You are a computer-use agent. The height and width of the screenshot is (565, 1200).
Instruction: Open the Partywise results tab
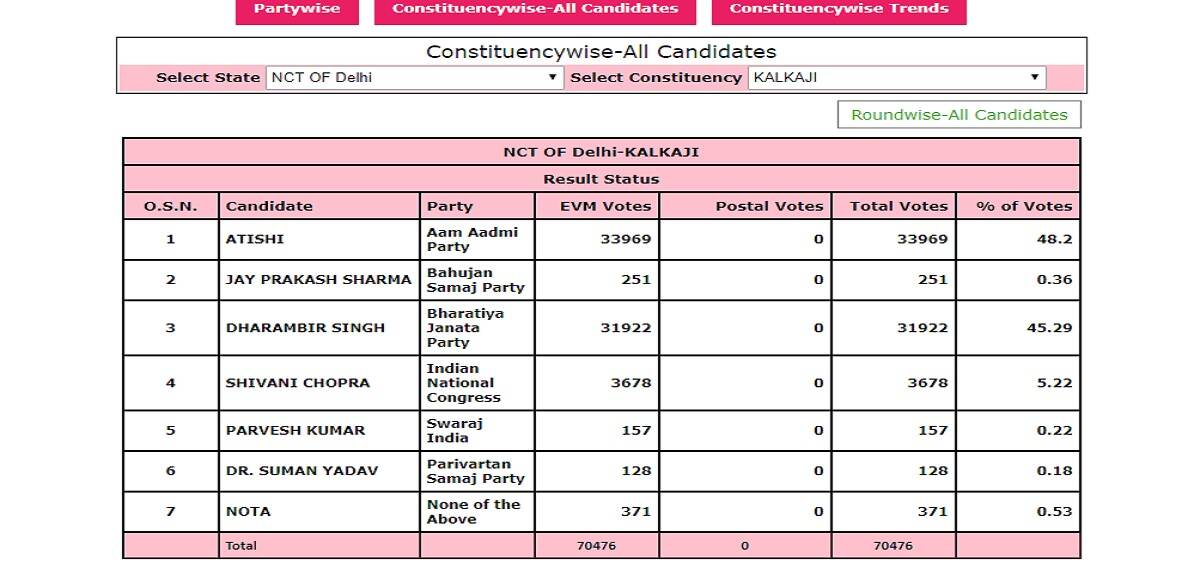pyautogui.click(x=296, y=10)
